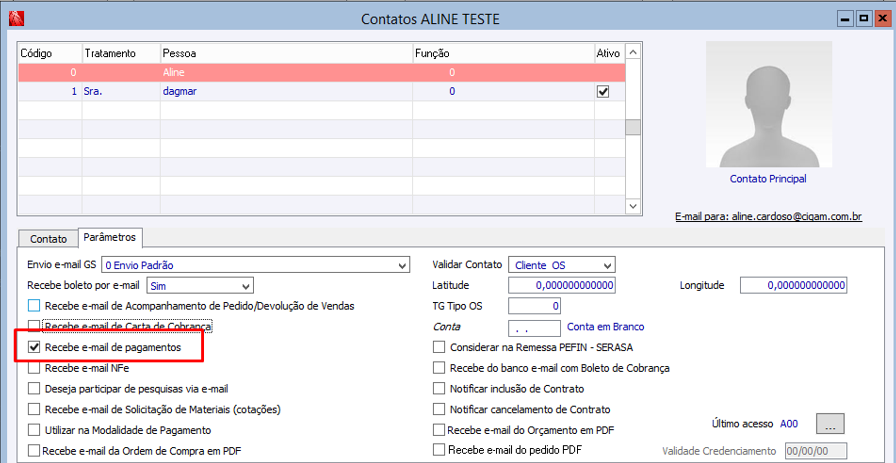Open the Envio e-mail GS dropdown
Screen dimensions: 896x463
[x=402, y=265]
